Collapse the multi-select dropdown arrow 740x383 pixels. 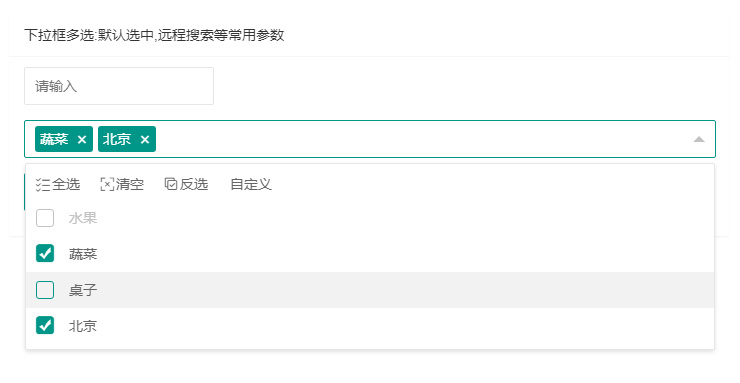click(x=699, y=139)
